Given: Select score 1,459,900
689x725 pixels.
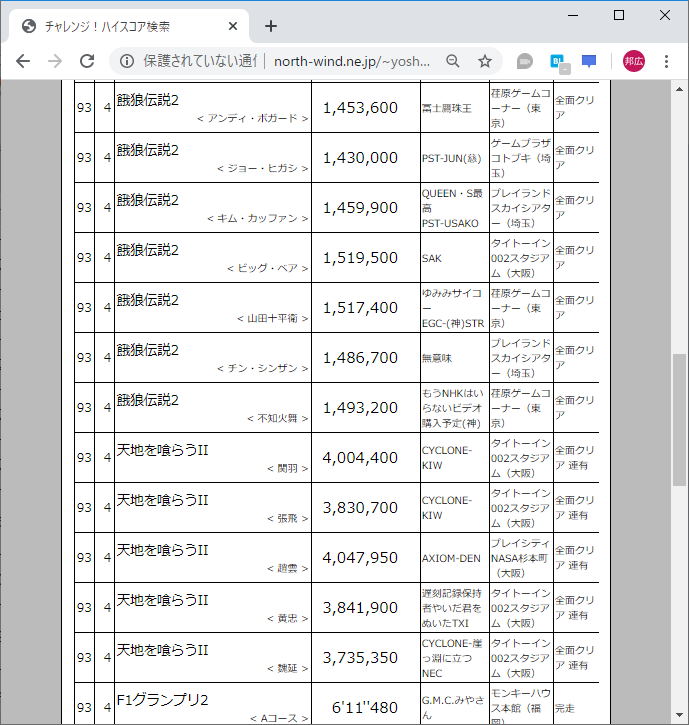Looking at the screenshot, I should click(360, 208).
